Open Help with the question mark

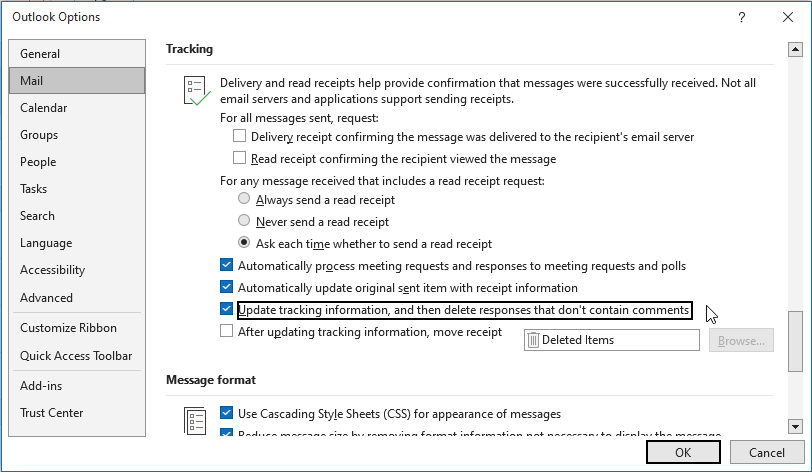[742, 17]
